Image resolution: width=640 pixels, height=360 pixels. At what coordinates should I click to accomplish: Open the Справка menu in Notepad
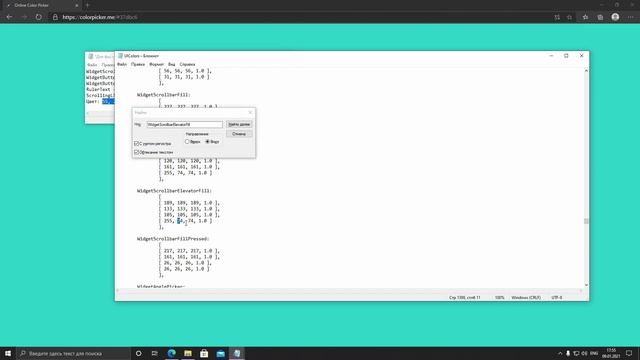click(x=187, y=64)
